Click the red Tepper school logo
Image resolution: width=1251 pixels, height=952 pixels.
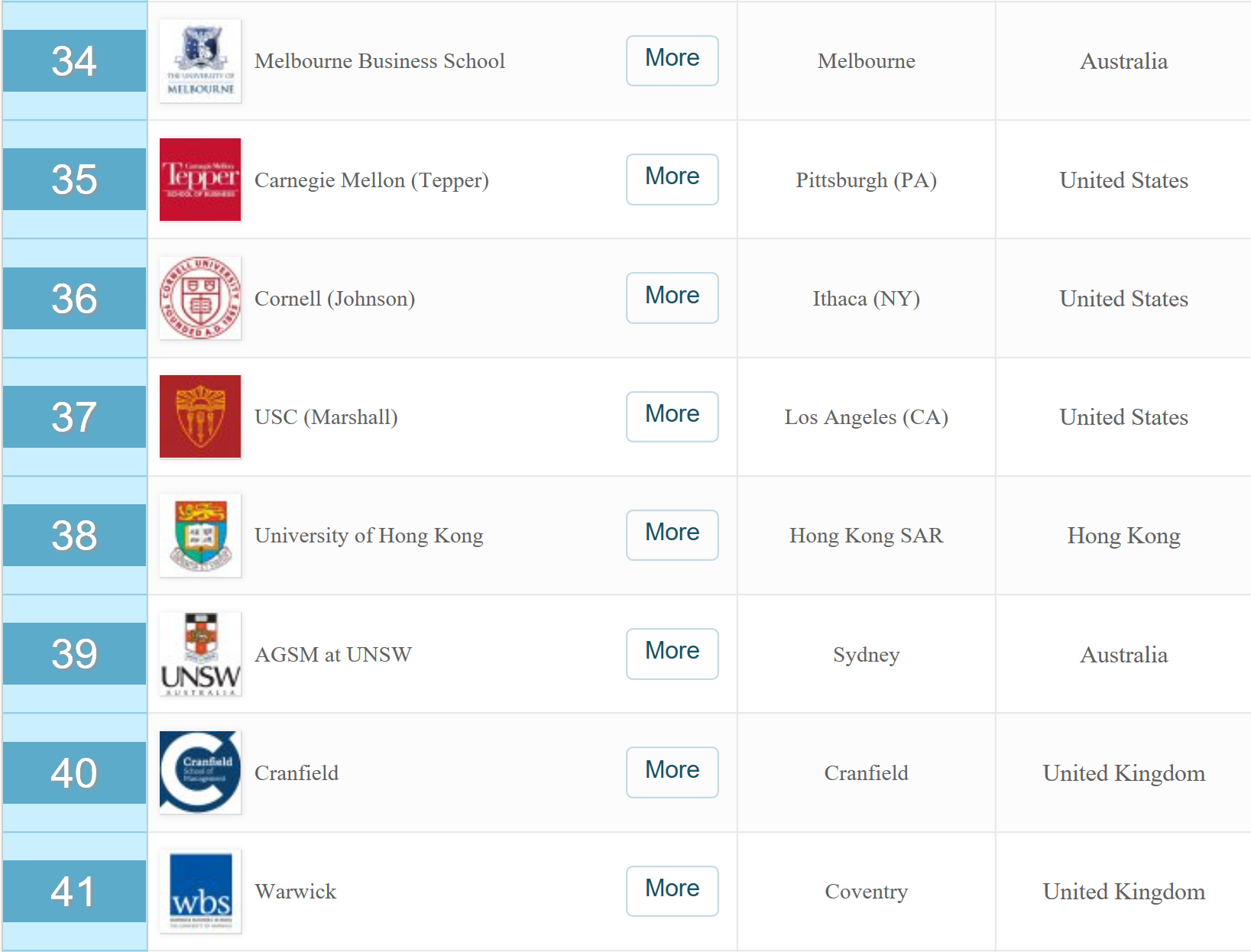pos(200,180)
